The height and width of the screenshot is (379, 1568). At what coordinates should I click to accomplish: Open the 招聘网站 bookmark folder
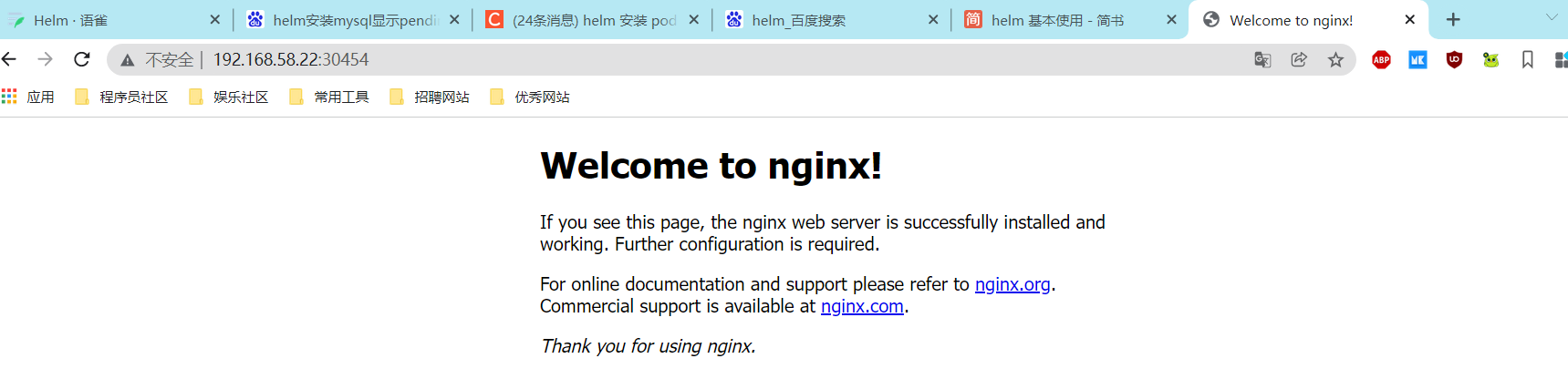click(430, 97)
